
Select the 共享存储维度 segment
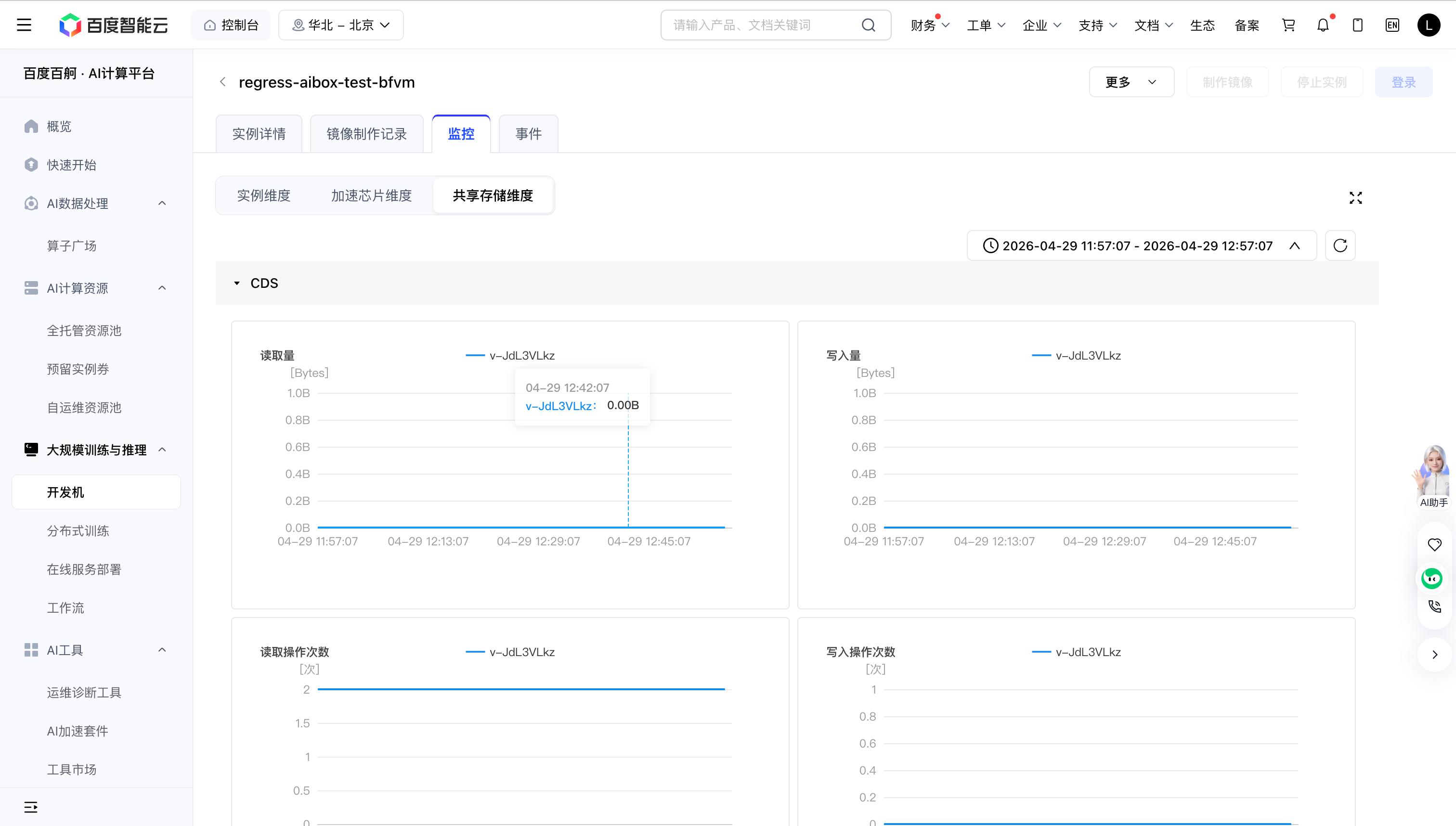tap(493, 196)
